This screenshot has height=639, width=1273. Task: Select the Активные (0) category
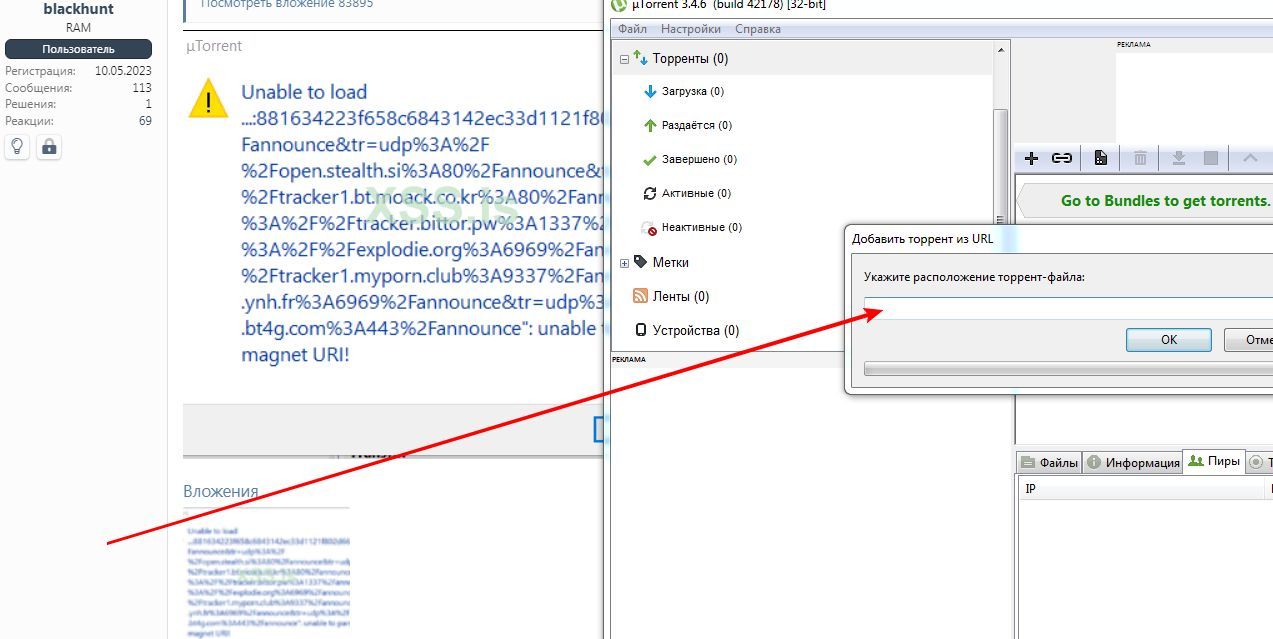click(x=686, y=193)
